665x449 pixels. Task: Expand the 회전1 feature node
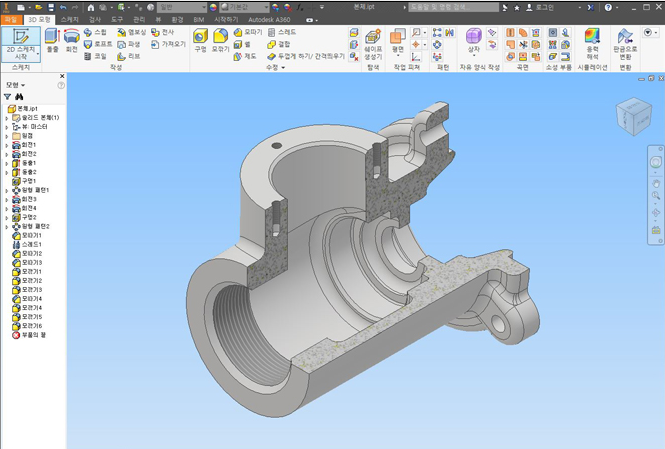(6, 145)
